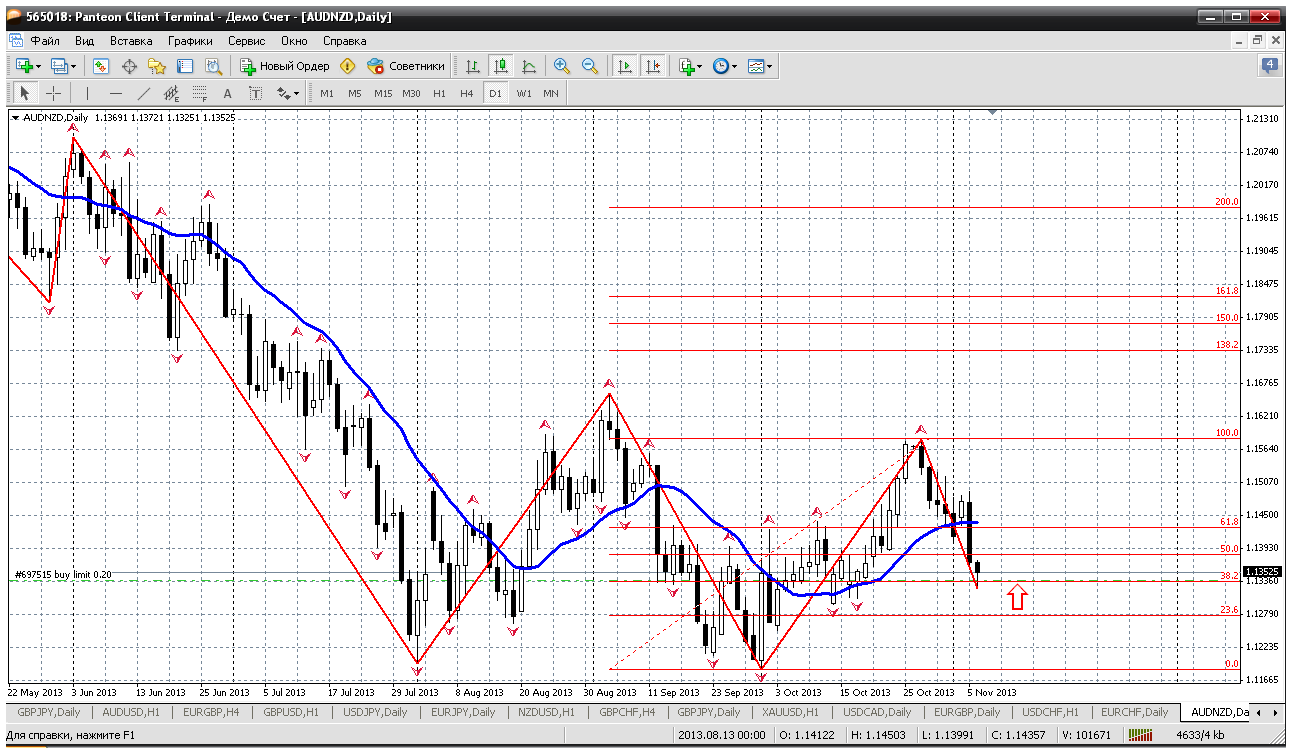This screenshot has height=748, width=1289.
Task: Click the buy limit order level line label
Action: click(62, 575)
